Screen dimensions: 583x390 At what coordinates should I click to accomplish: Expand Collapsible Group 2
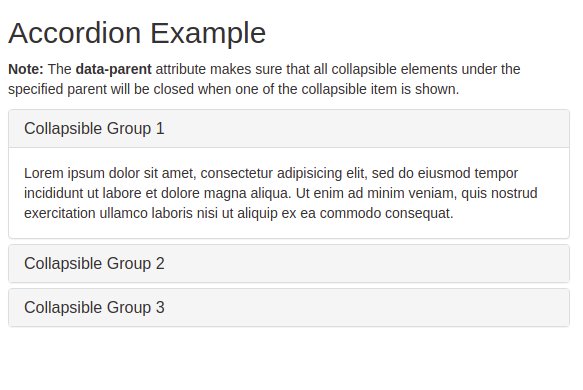tap(94, 264)
